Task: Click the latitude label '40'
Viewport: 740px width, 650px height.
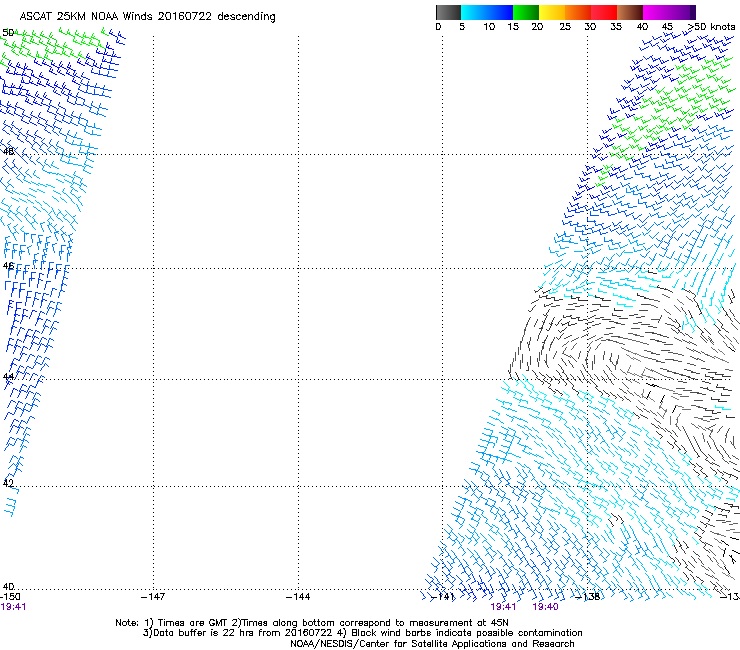Action: 8,587
